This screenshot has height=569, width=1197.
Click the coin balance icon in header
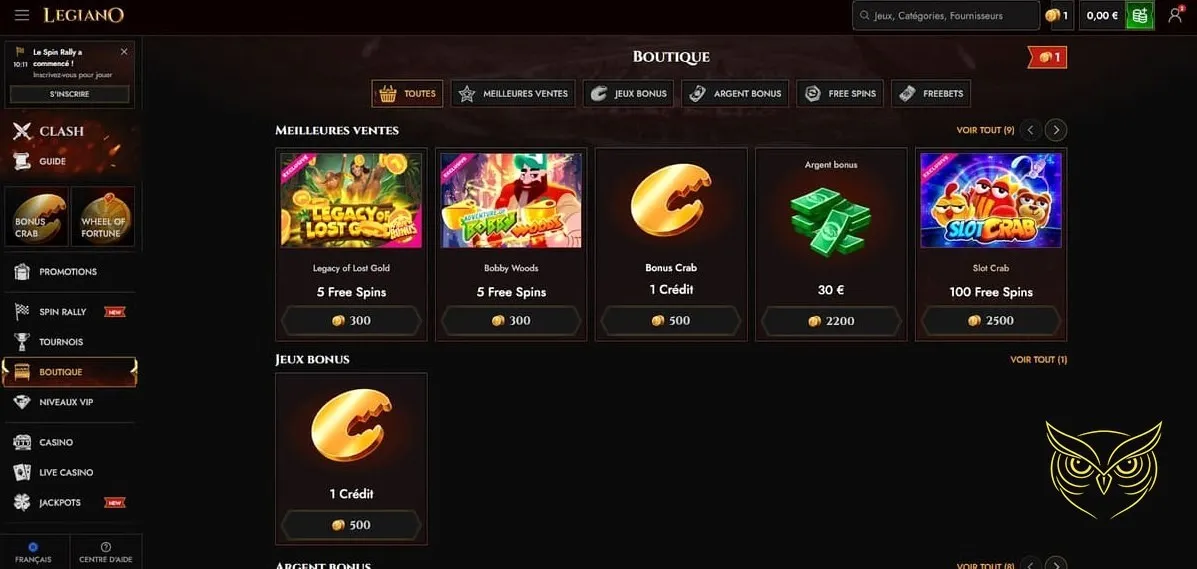tap(1053, 15)
